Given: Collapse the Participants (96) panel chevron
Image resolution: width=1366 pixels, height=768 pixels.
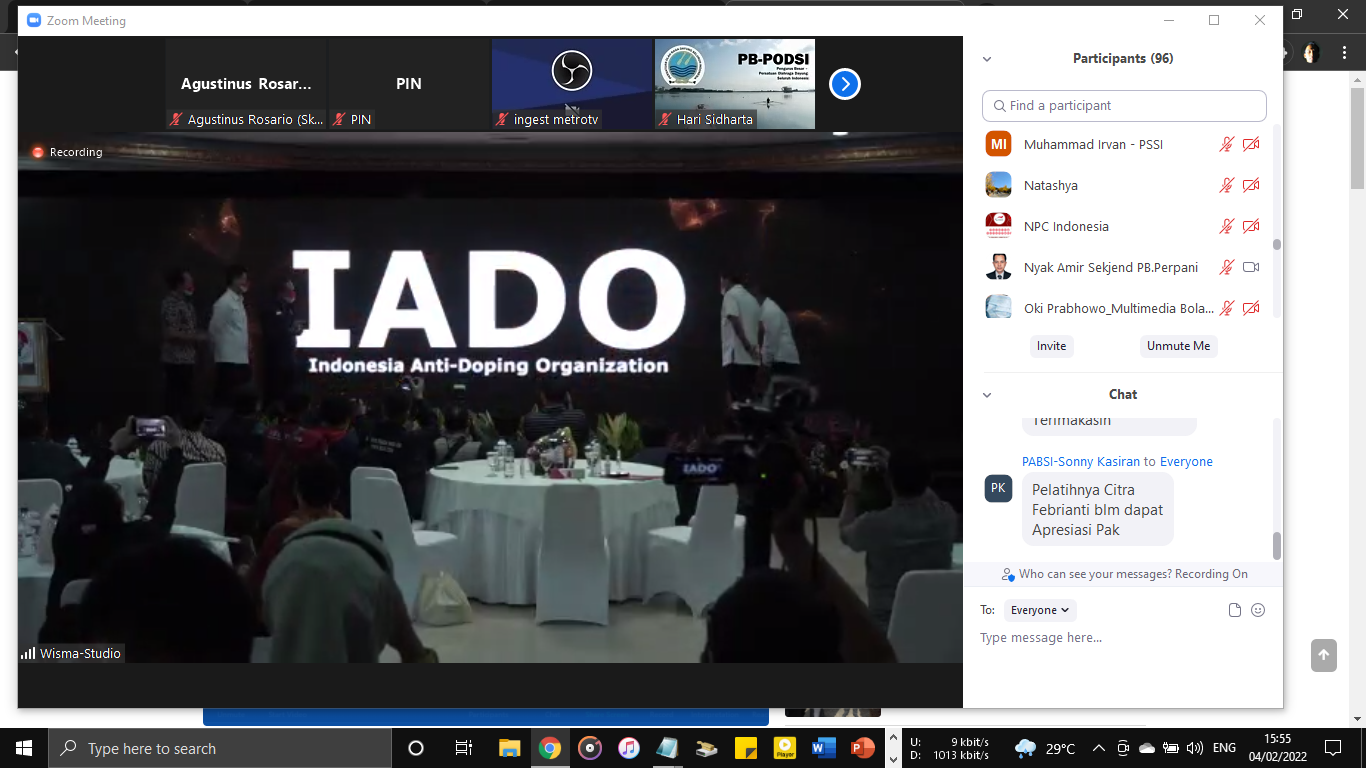Looking at the screenshot, I should pos(987,59).
